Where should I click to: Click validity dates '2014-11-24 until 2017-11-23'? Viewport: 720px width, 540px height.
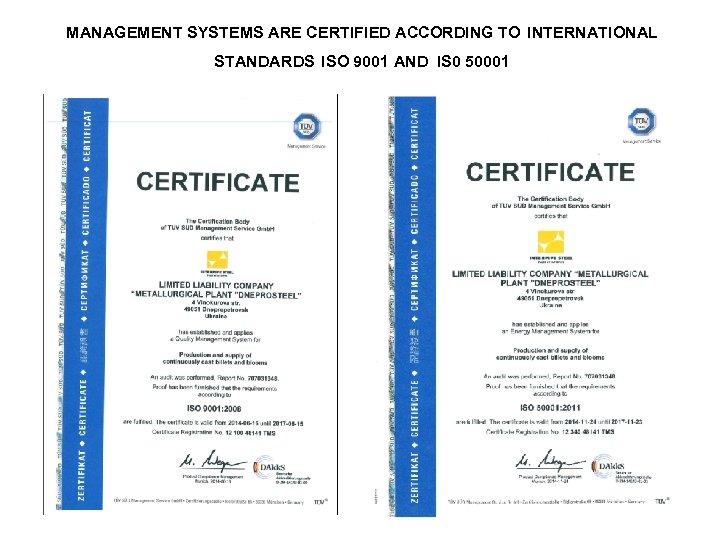coord(604,422)
